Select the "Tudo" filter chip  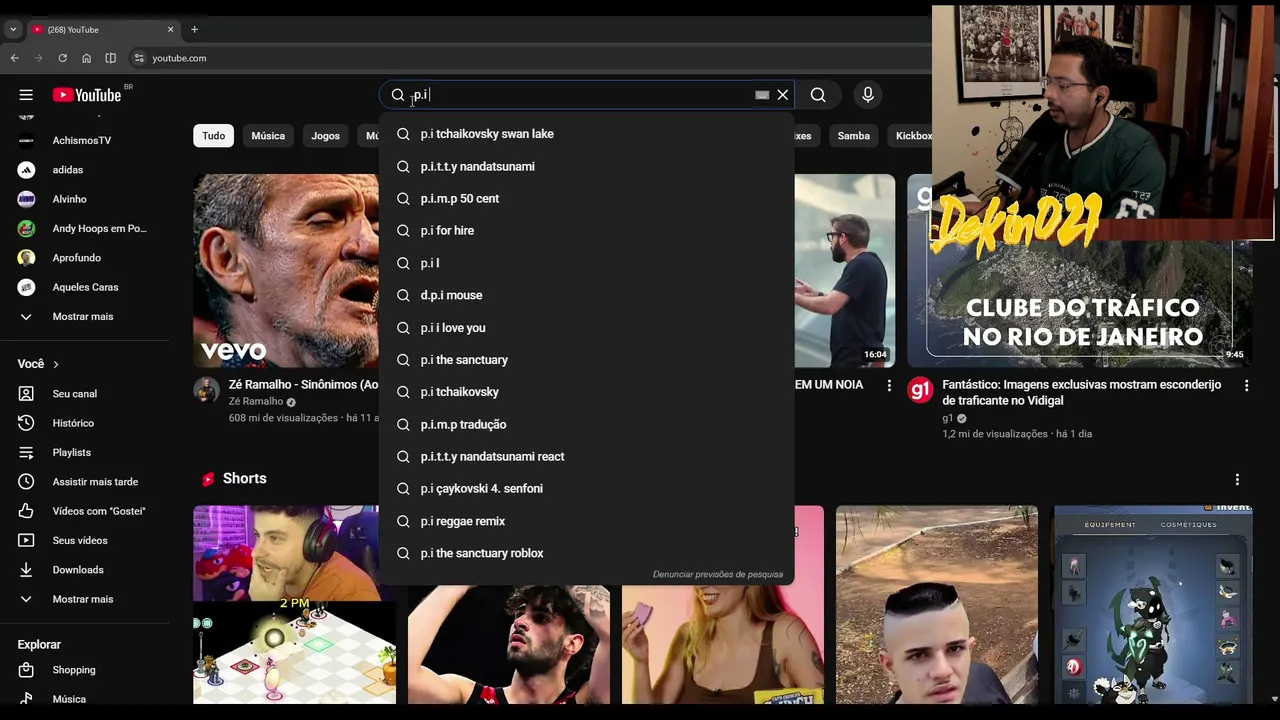214,136
